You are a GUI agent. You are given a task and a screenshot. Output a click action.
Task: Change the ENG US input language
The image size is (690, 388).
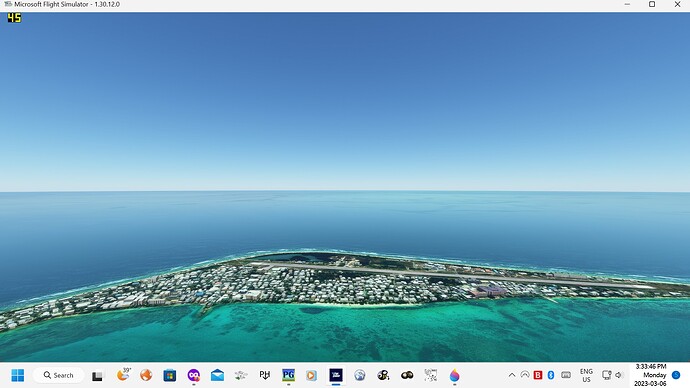[x=586, y=375]
